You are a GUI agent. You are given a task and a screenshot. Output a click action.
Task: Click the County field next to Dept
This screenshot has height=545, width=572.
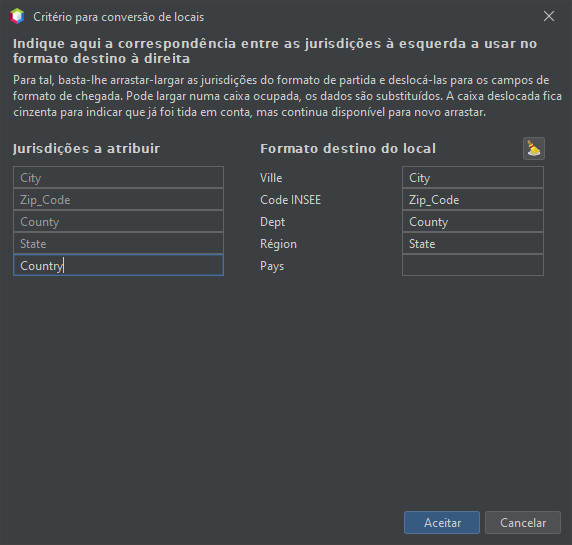pos(473,221)
